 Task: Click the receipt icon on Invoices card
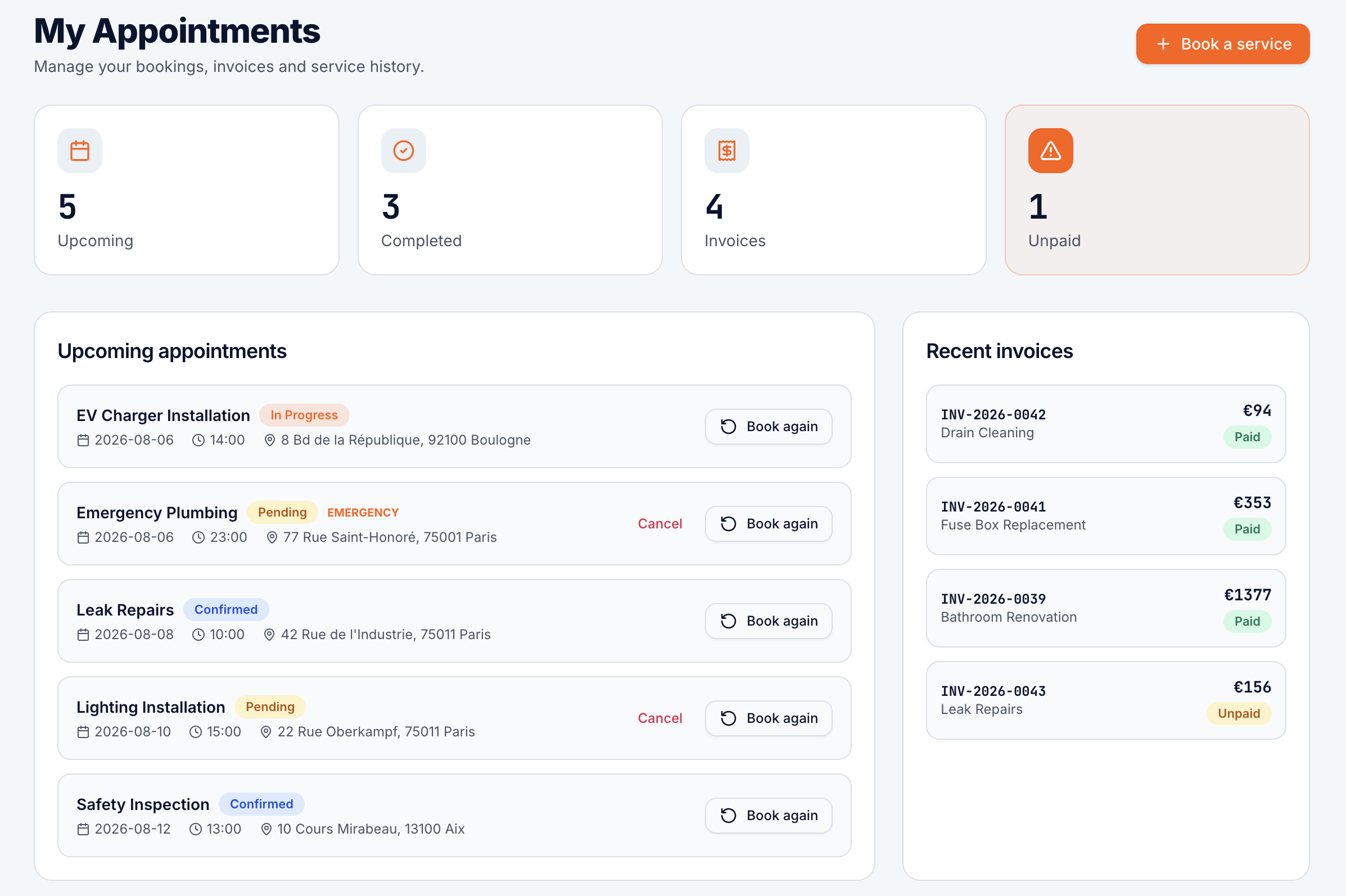point(727,151)
